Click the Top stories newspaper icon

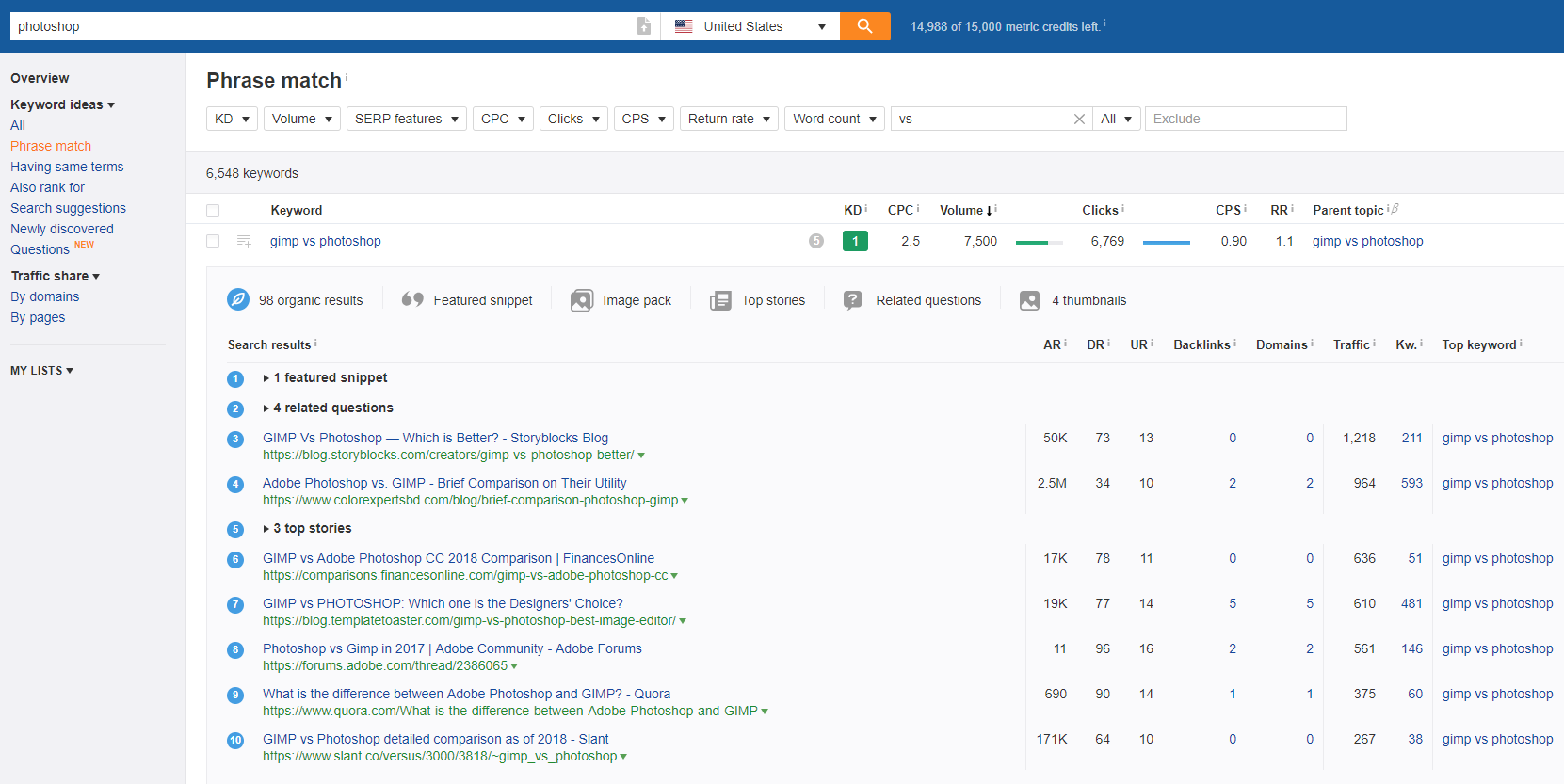tap(720, 300)
